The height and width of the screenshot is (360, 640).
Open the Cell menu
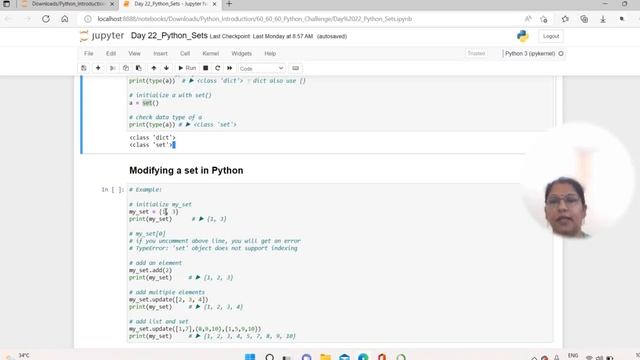(185, 53)
